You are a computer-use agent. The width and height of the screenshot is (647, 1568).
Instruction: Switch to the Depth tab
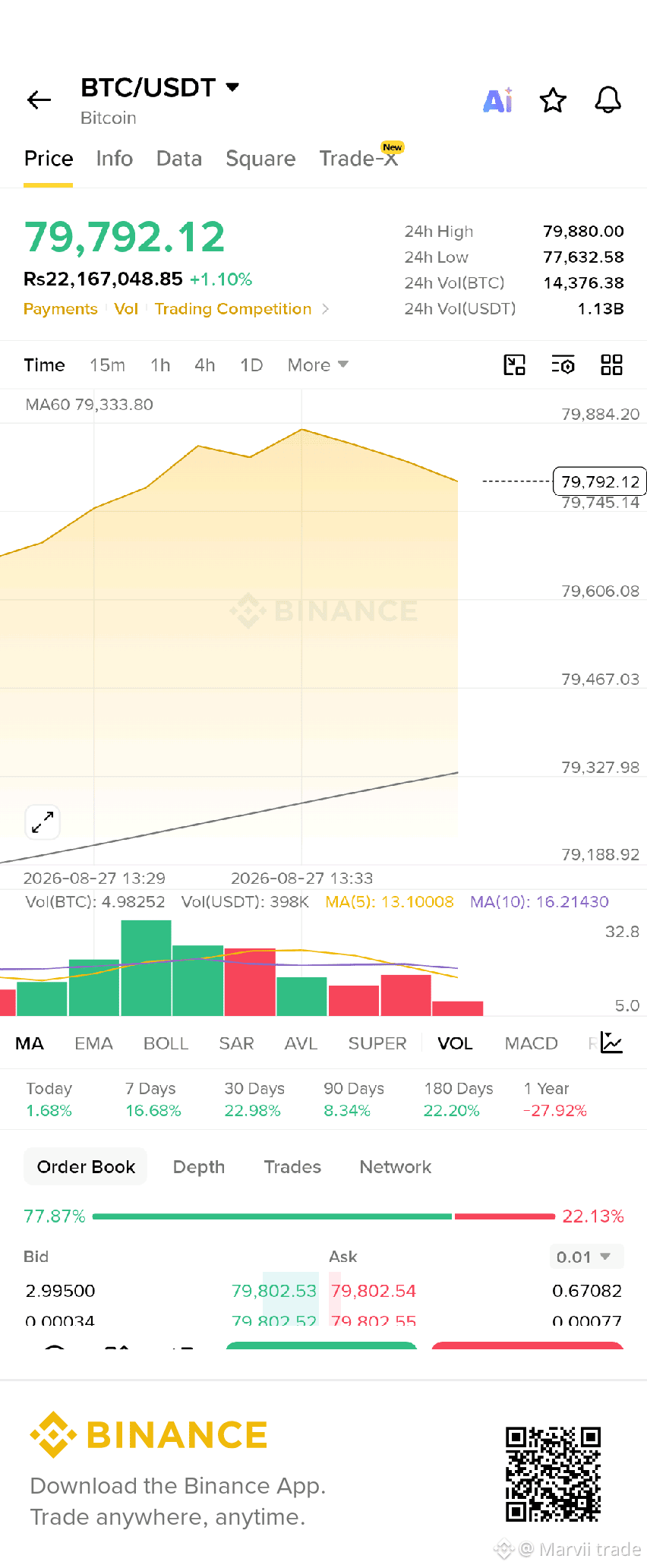point(199,1167)
